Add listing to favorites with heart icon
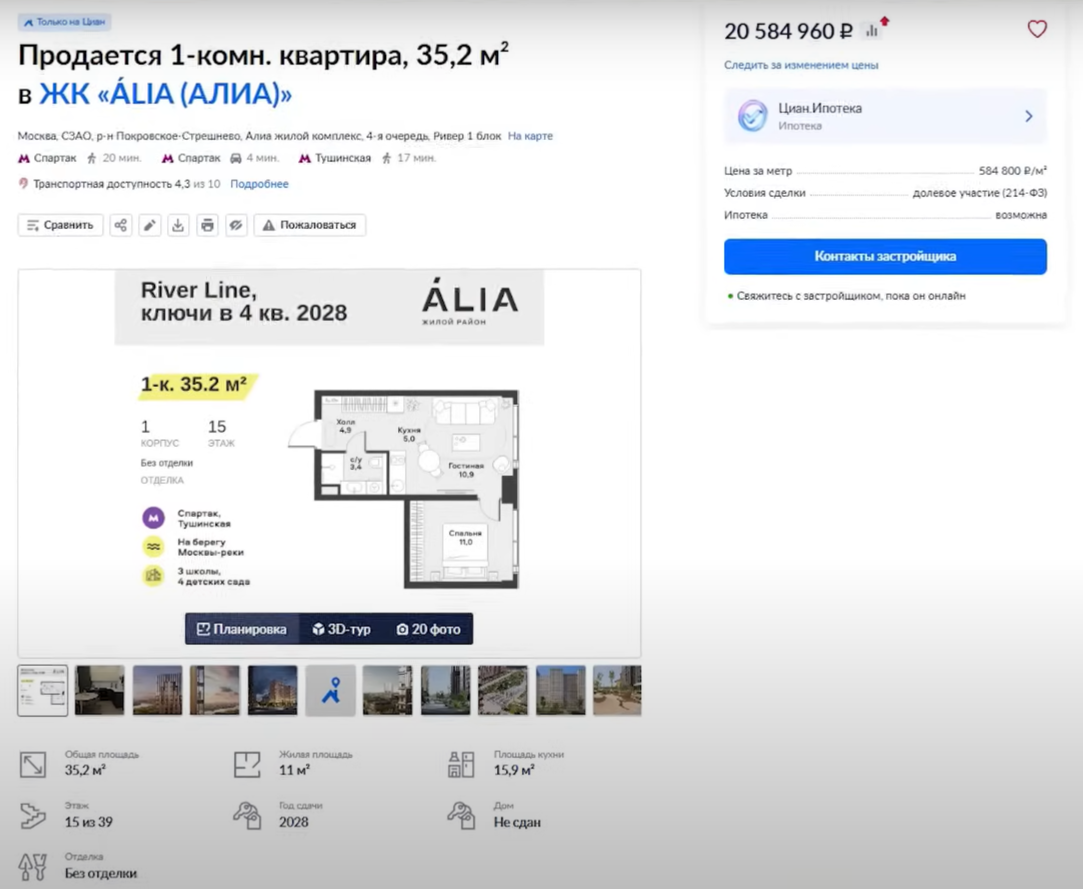This screenshot has height=889, width=1083. coord(1037,29)
